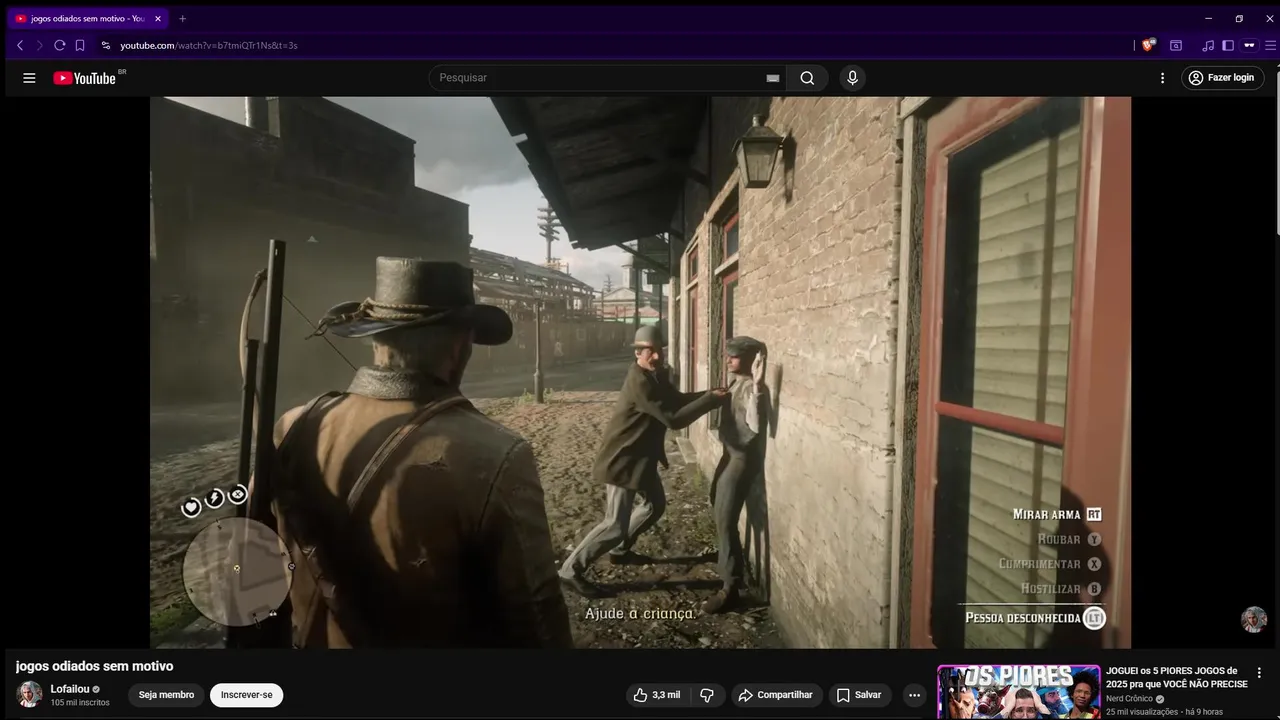This screenshot has width=1280, height=720.
Task: Open a new tab with plus button
Action: point(182,18)
